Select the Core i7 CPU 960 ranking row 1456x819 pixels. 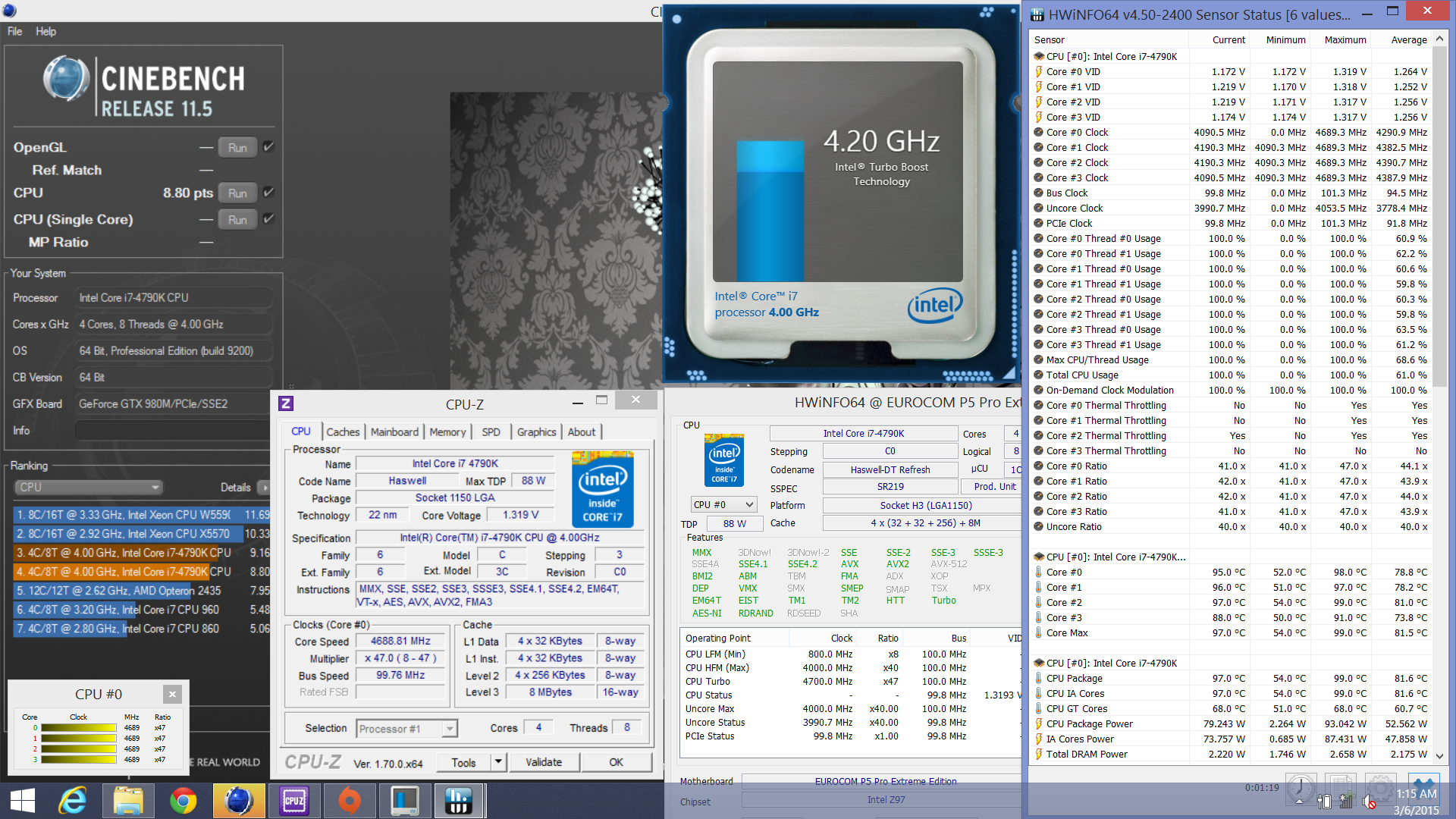(x=141, y=610)
